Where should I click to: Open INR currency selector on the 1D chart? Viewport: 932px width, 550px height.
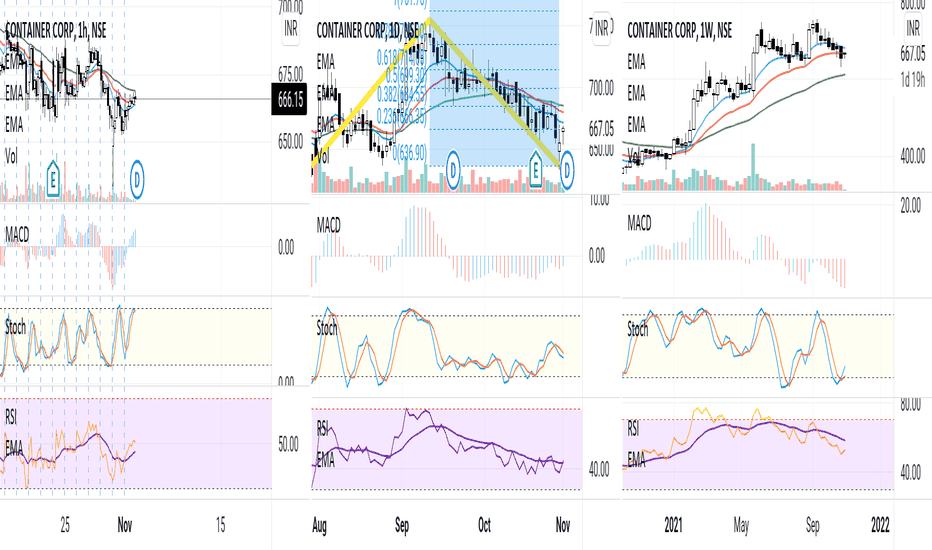point(602,28)
